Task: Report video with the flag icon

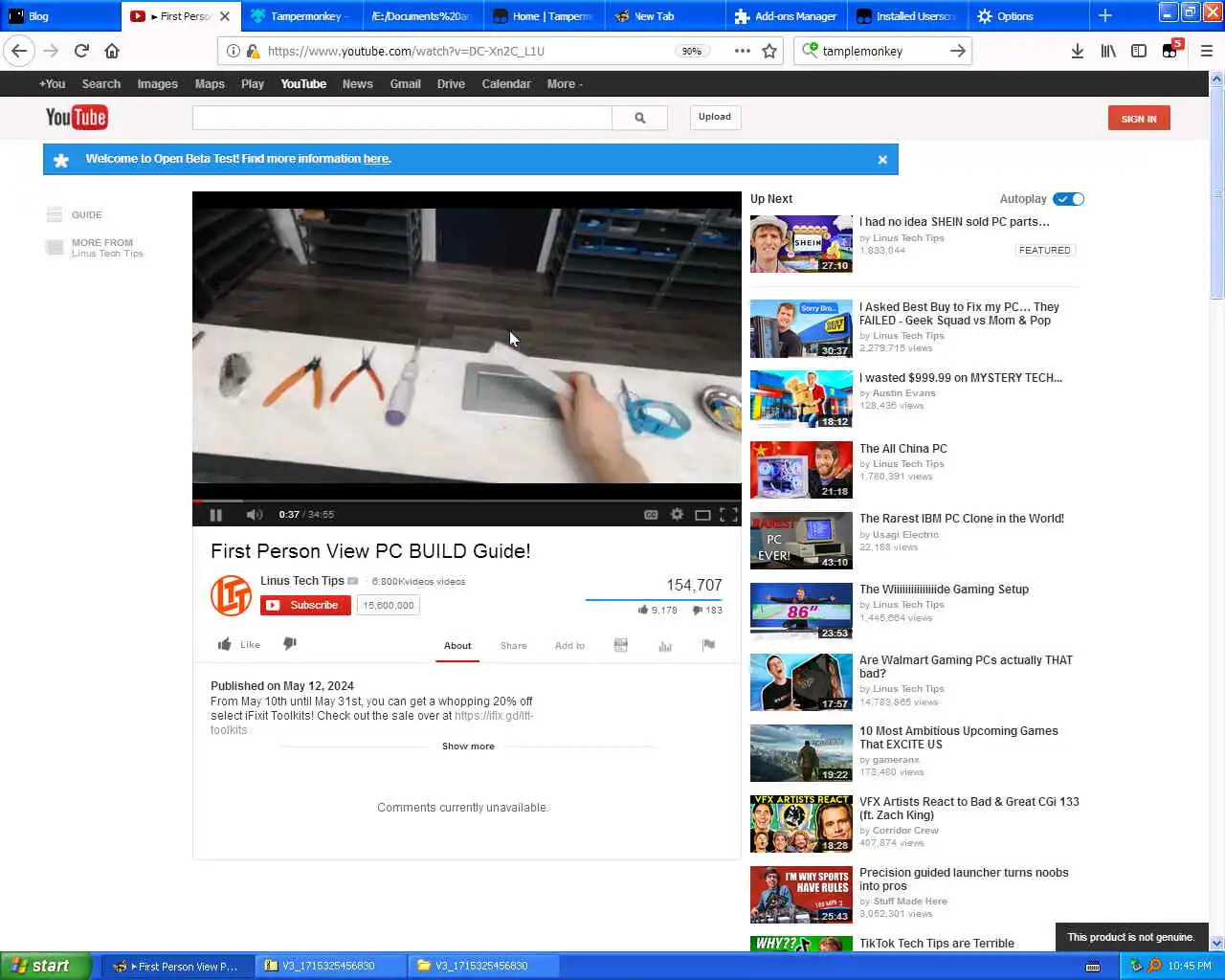Action: [x=708, y=645]
